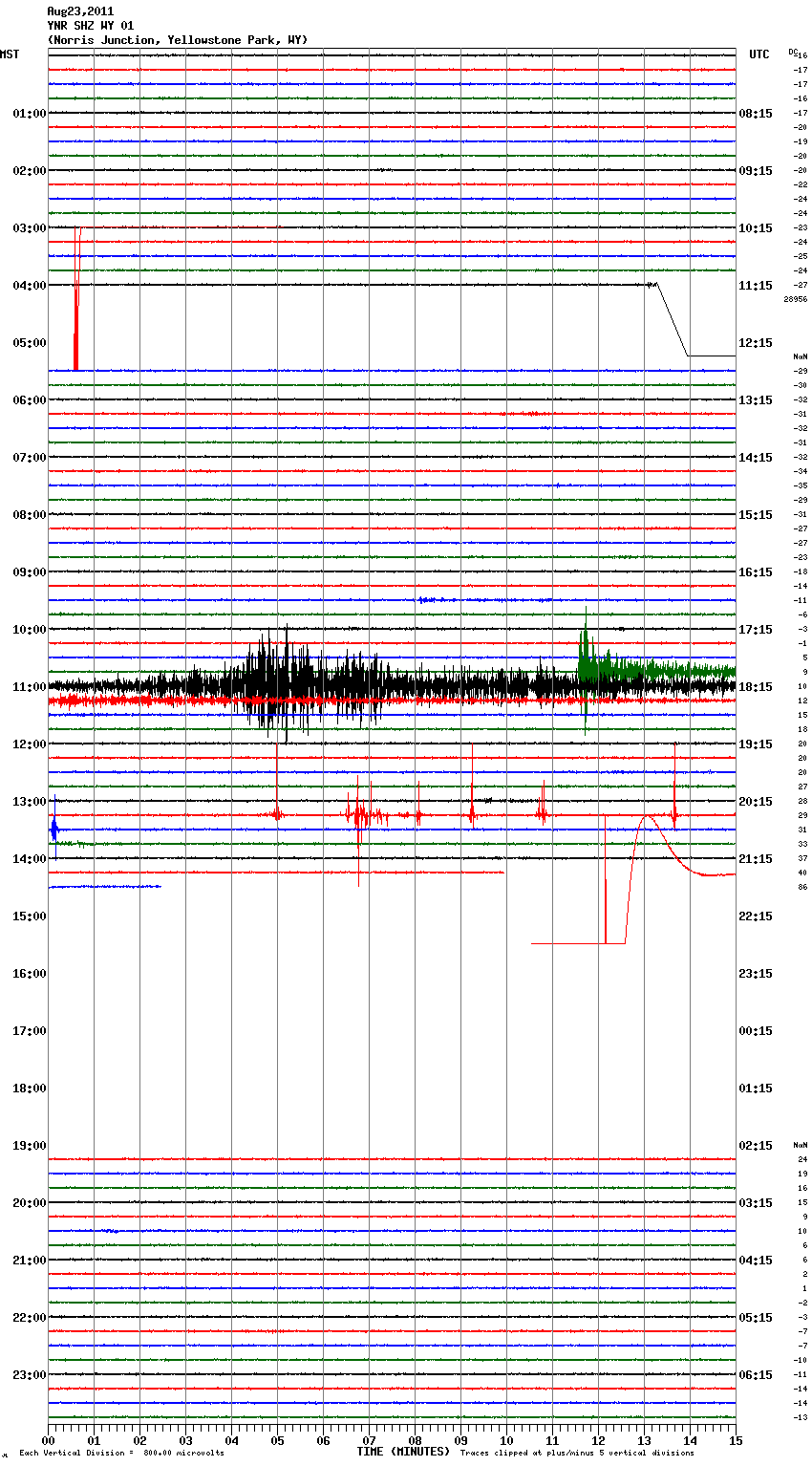Screen dimensions: 812x1466
Task: Select the 10:00 MST time label
Action: (30, 630)
